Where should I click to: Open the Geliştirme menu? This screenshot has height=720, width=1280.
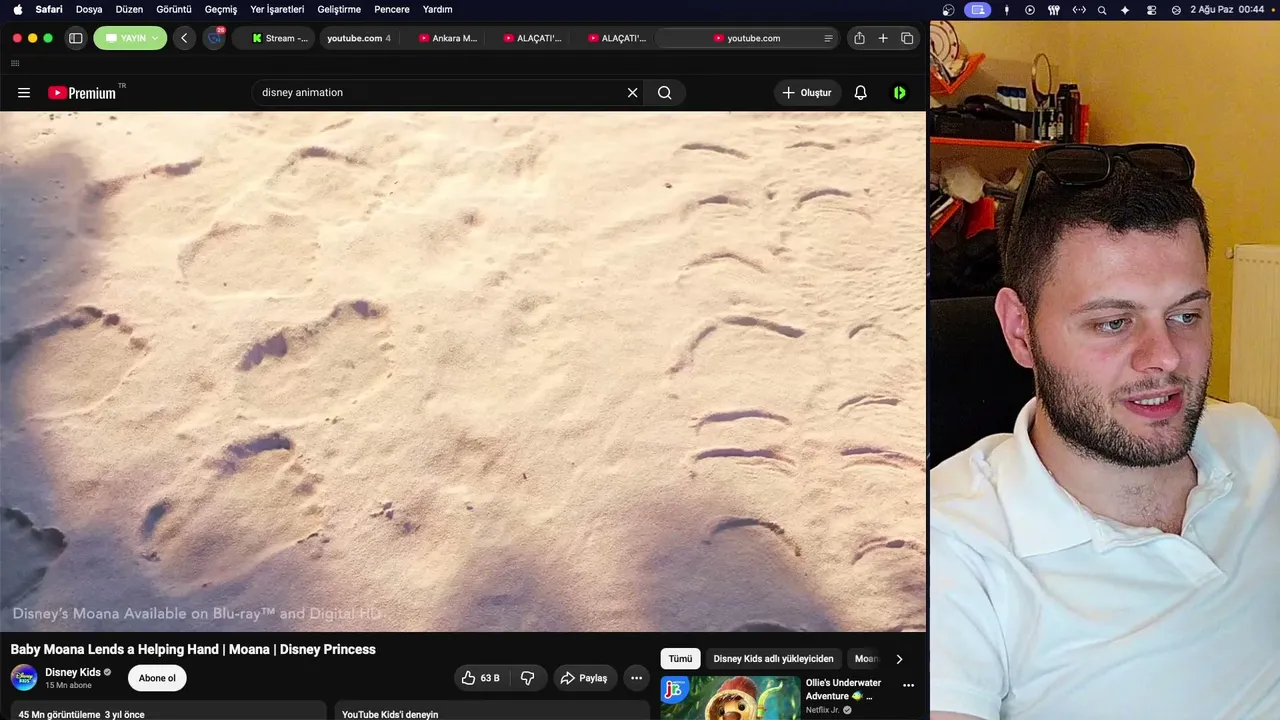pyautogui.click(x=339, y=9)
